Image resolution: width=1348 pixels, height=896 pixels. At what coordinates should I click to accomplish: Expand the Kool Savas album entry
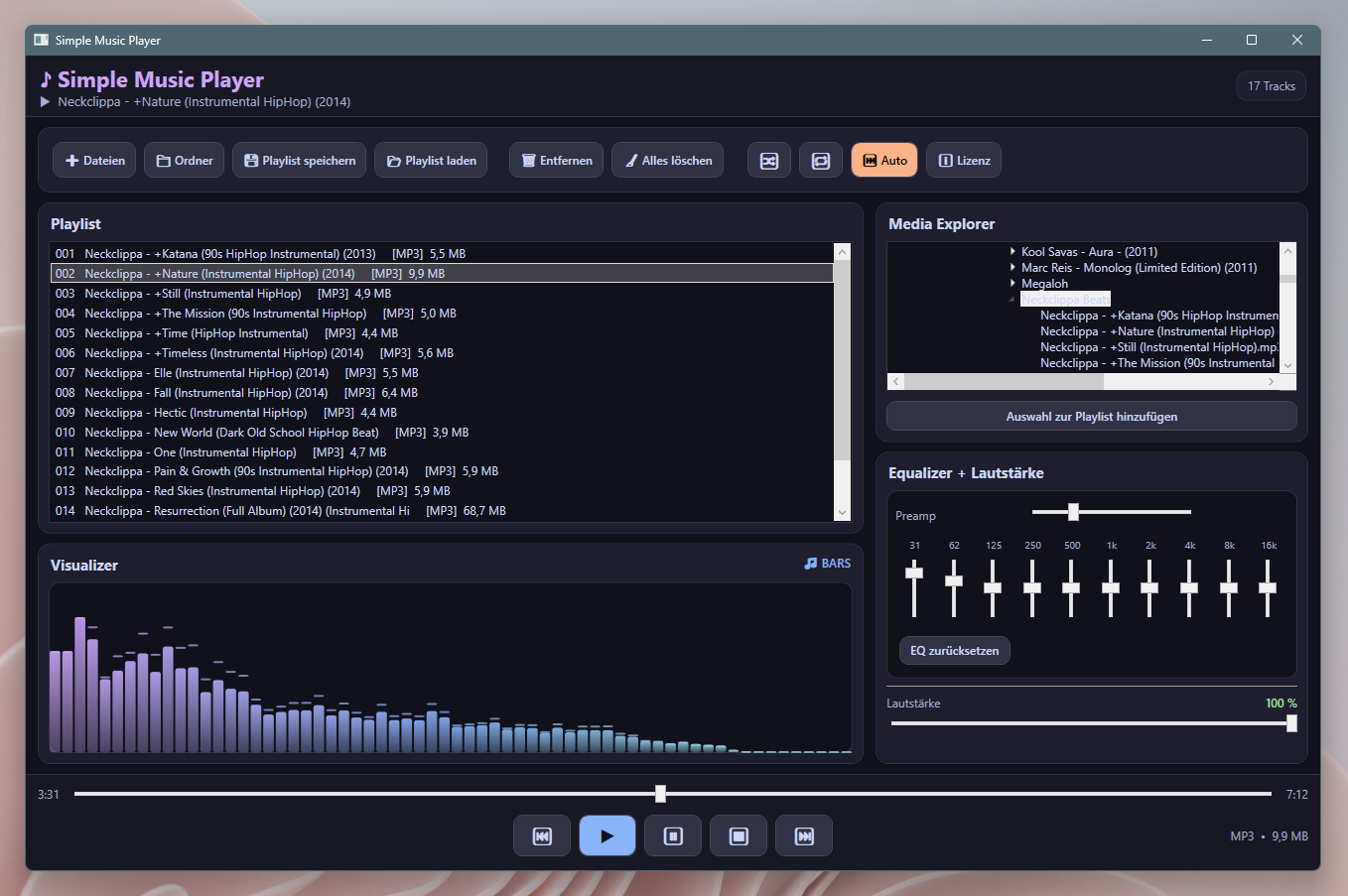pos(1013,251)
